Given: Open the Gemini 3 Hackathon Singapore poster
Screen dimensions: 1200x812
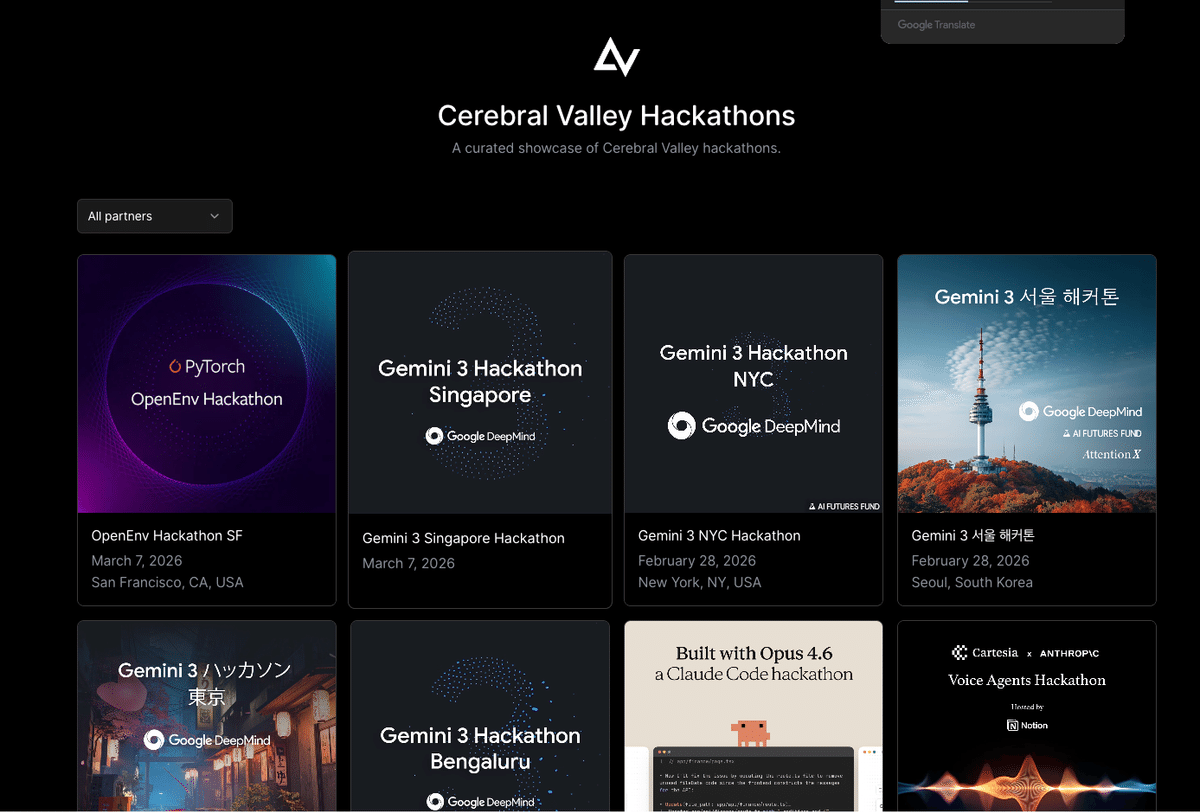Looking at the screenshot, I should [x=480, y=383].
